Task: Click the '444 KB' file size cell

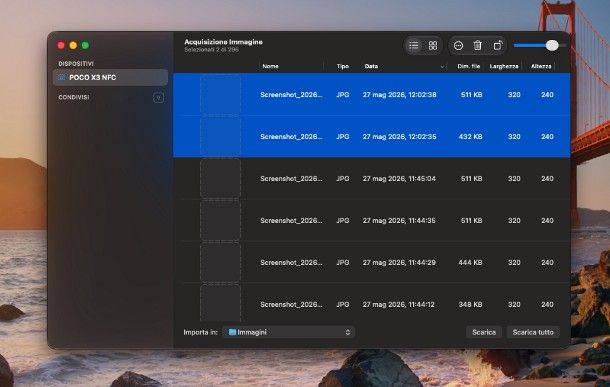Action: [x=470, y=263]
